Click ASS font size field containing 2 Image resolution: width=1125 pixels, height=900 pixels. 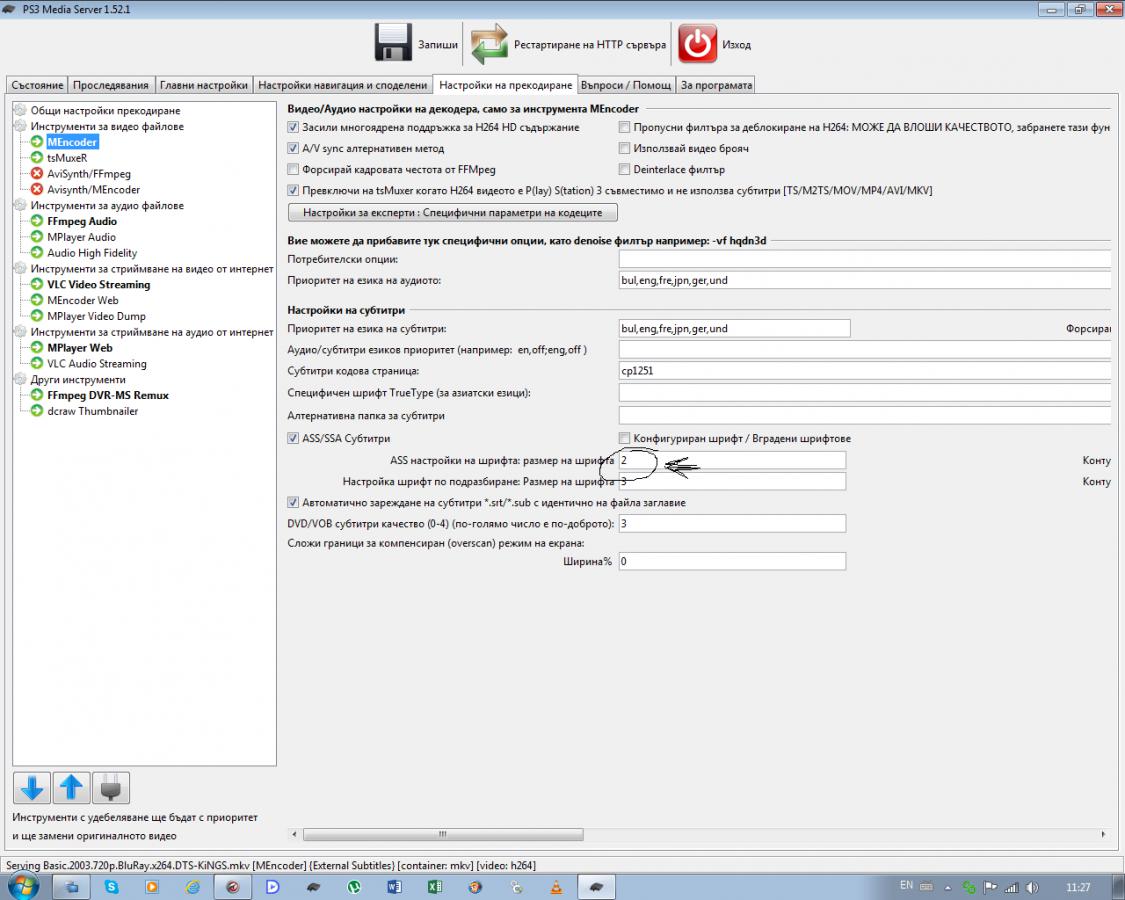(732, 460)
